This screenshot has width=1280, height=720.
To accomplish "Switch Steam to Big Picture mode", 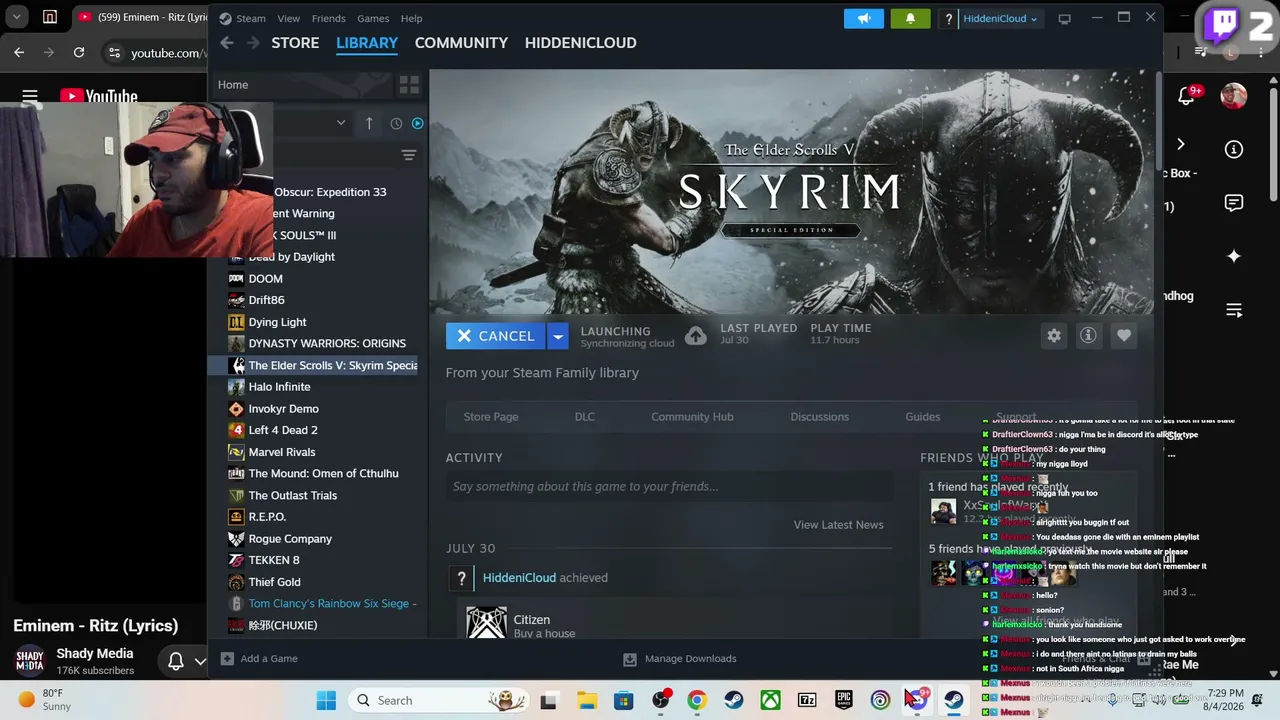I will (1064, 18).
